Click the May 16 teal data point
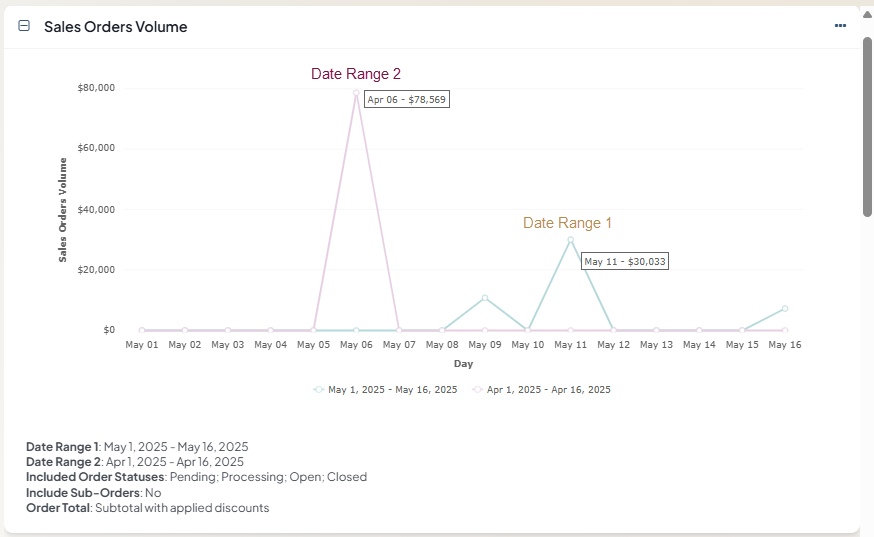 (x=785, y=308)
